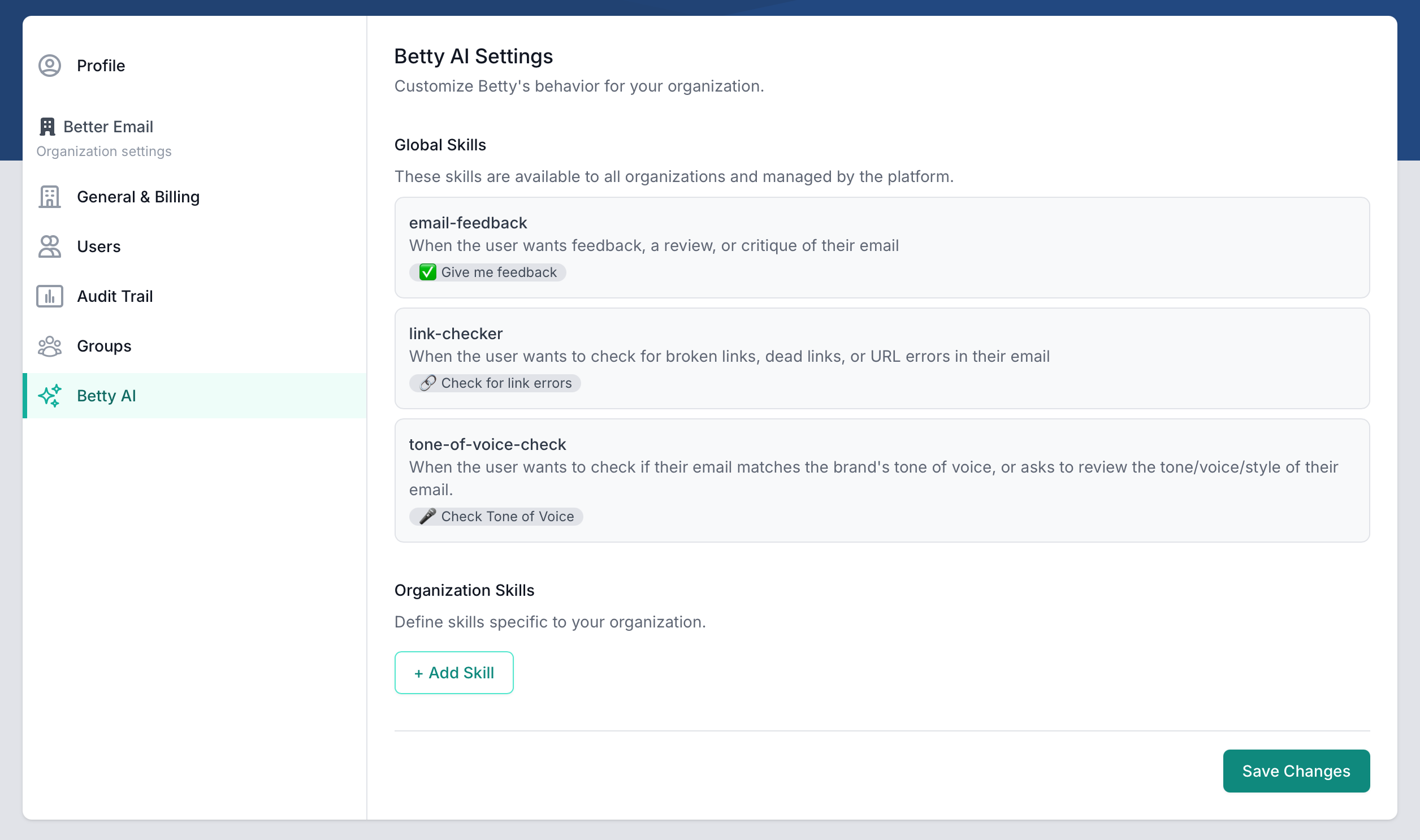Click the microphone emoji on tone chip

(427, 516)
